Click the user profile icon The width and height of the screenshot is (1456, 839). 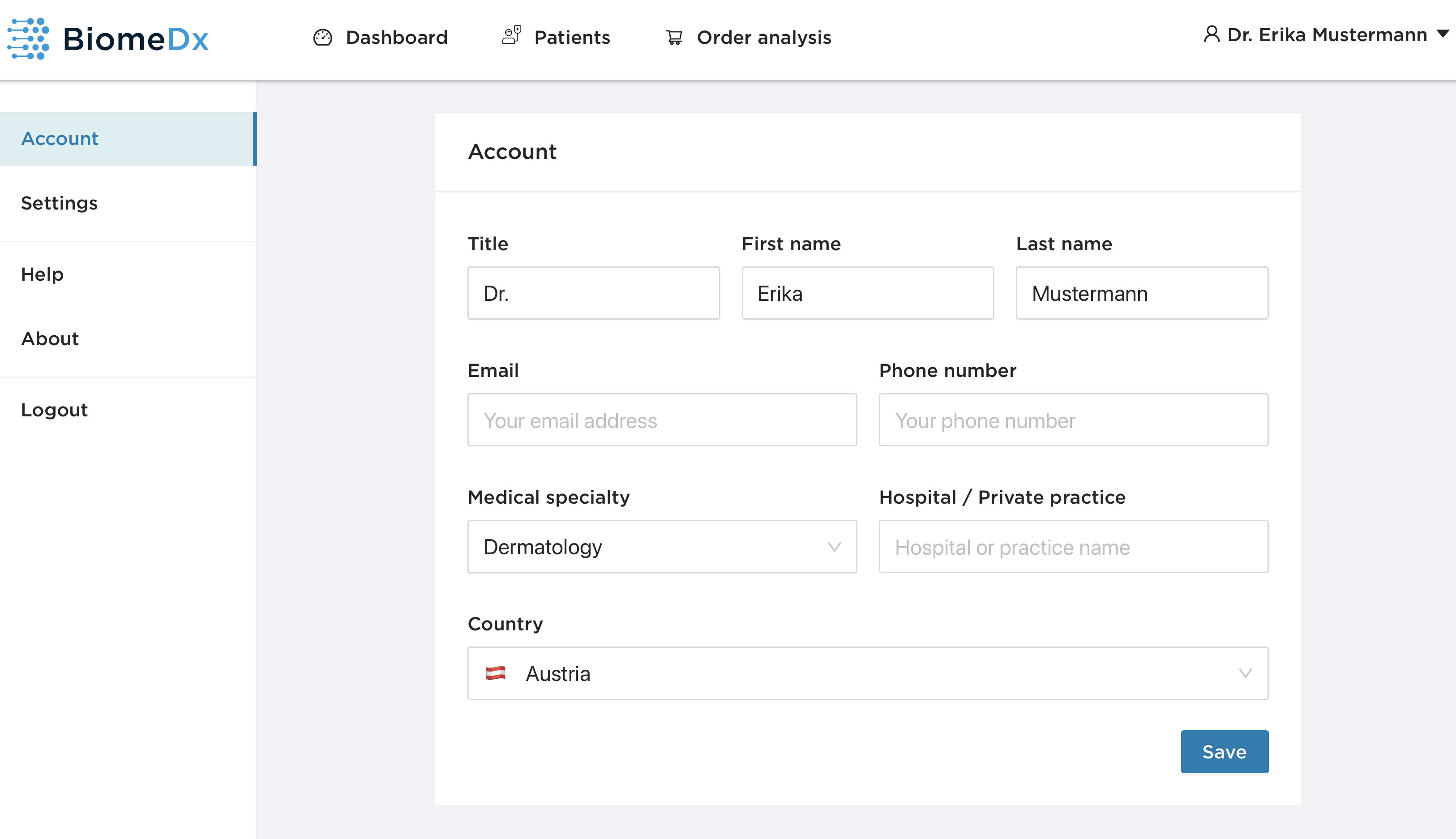click(1212, 34)
